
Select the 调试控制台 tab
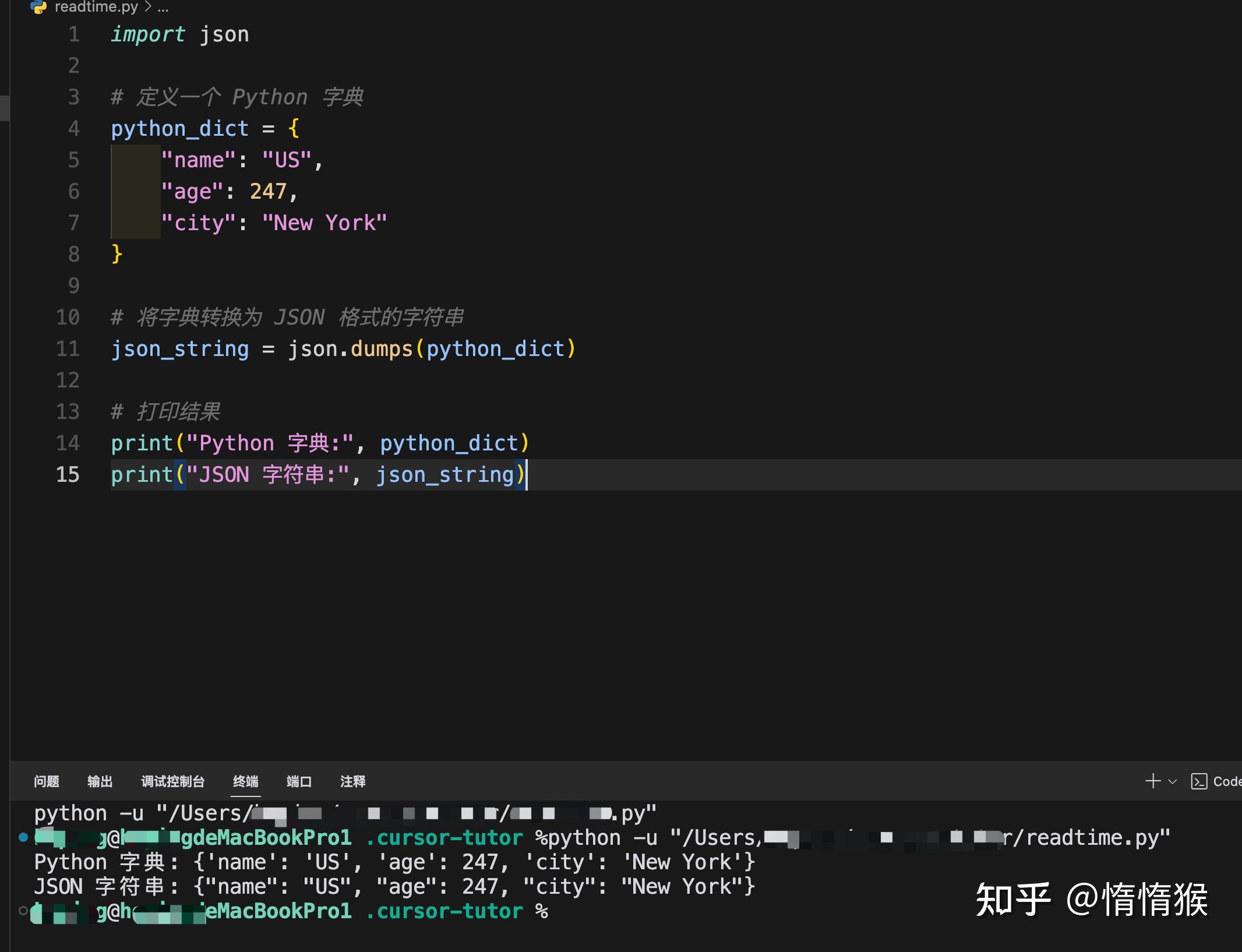(x=173, y=781)
